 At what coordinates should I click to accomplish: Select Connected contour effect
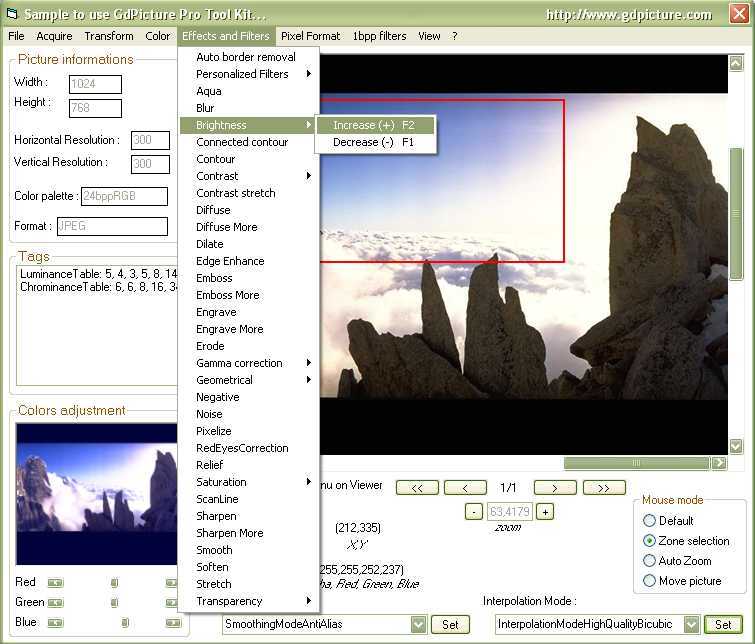coord(249,142)
